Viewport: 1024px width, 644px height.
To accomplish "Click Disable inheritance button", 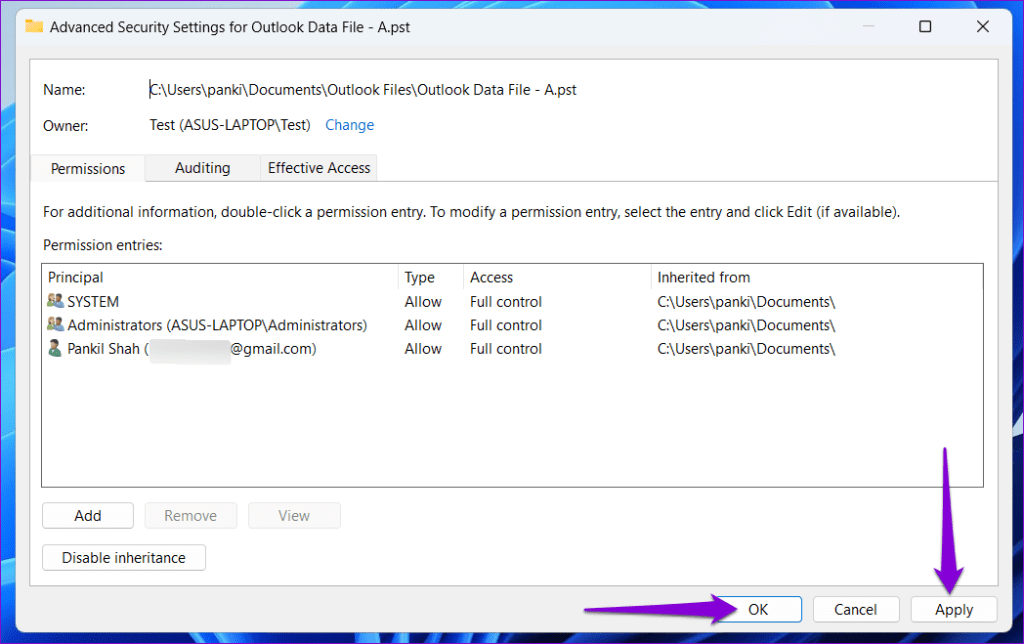I will coord(123,558).
